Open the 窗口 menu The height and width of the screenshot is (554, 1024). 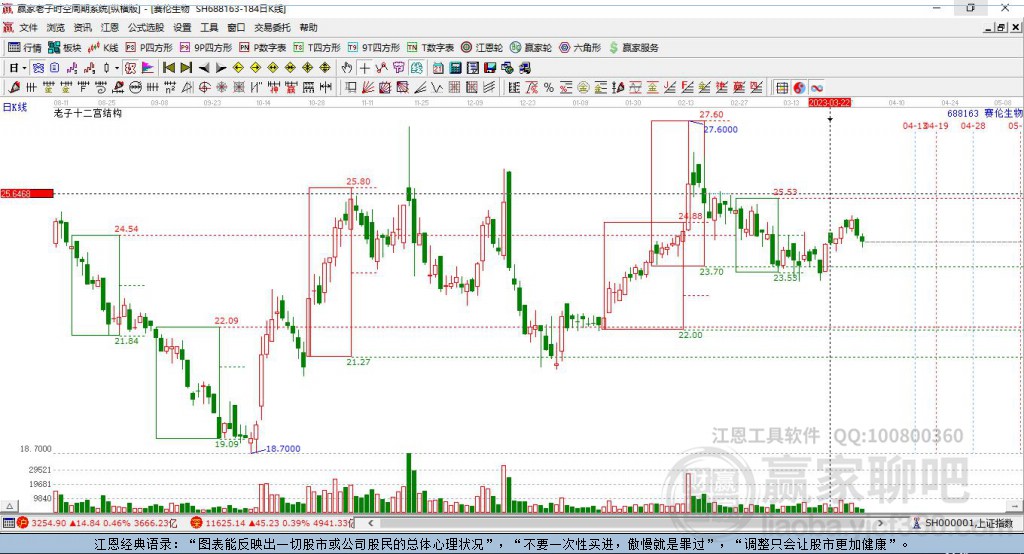(x=236, y=27)
